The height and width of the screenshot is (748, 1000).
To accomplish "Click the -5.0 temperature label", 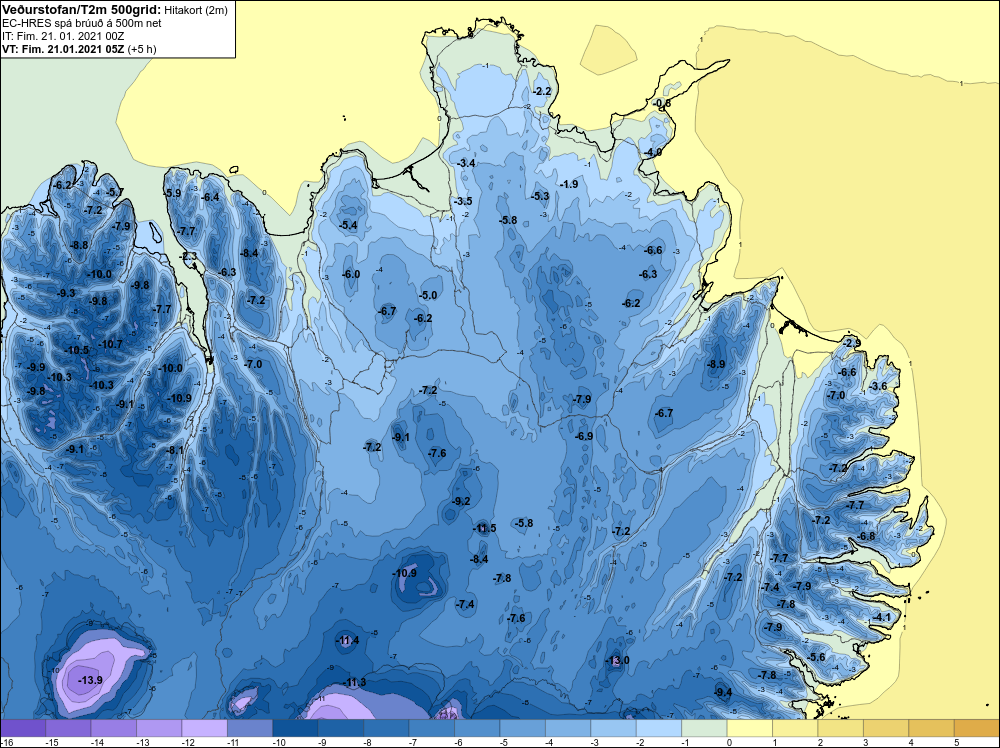I will [x=428, y=295].
